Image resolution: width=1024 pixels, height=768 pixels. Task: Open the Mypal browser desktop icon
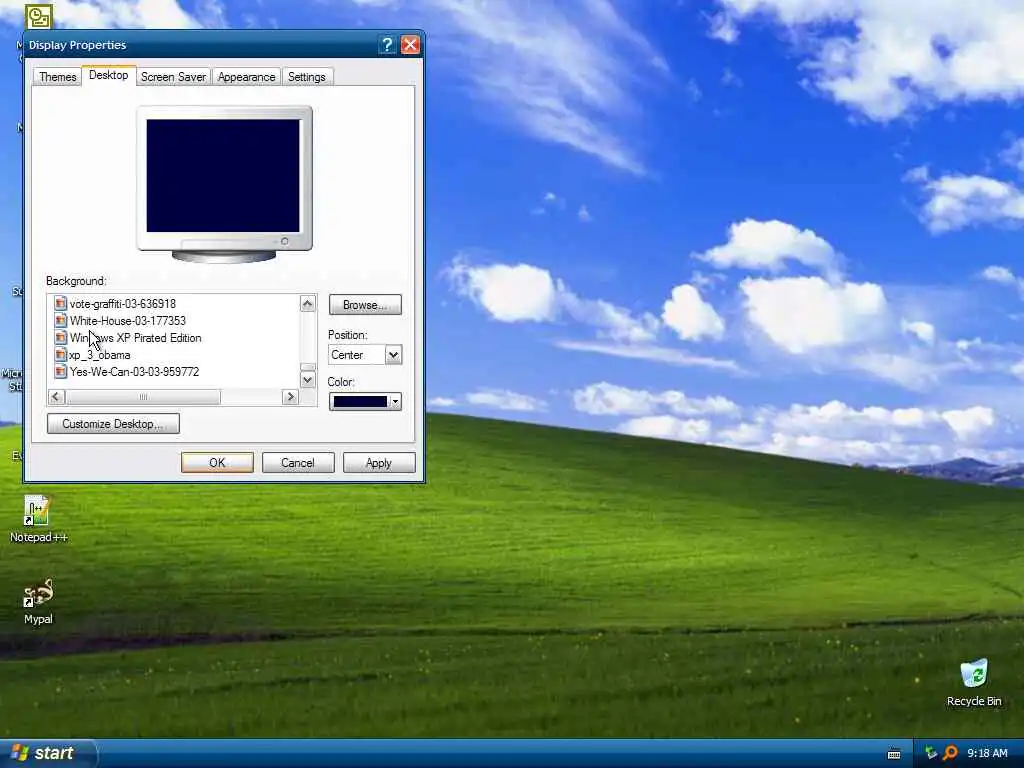[38, 601]
